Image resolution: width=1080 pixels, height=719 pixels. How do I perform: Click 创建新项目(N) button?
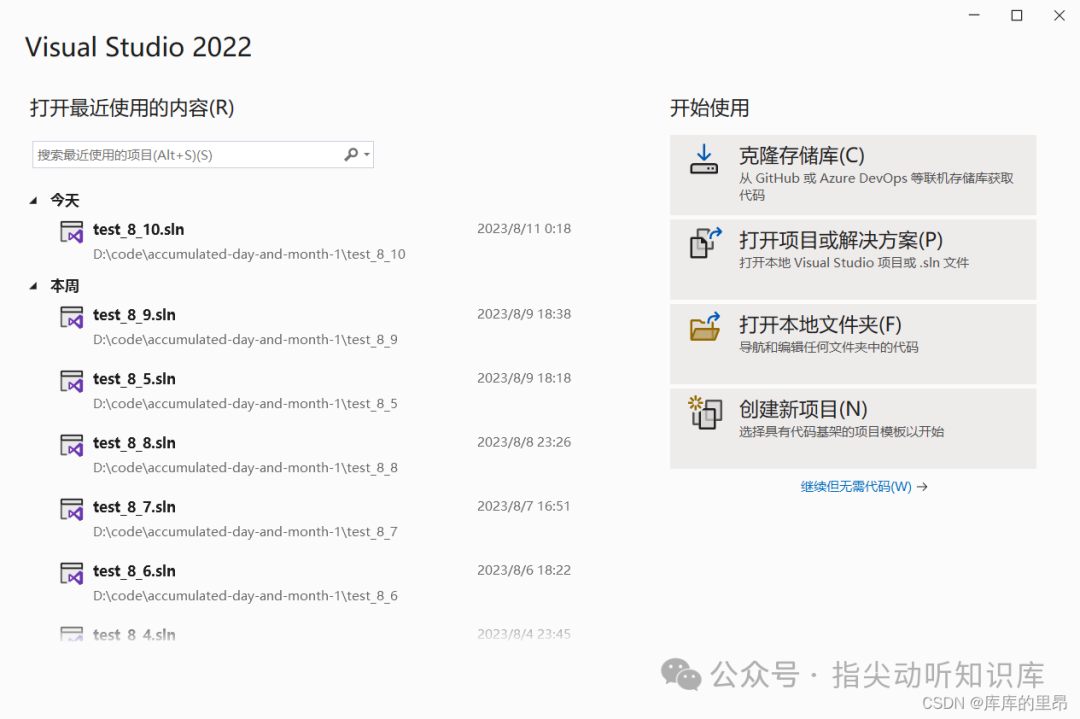tap(853, 428)
